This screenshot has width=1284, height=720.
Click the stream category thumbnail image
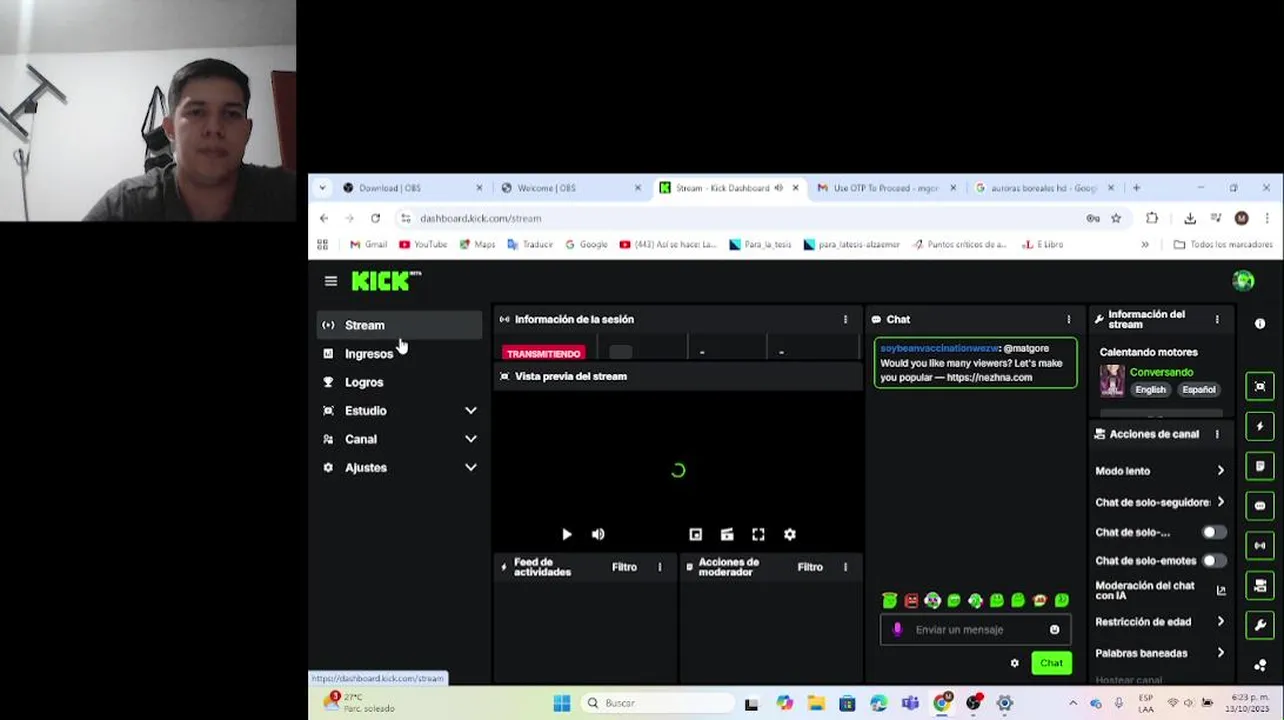click(1111, 380)
